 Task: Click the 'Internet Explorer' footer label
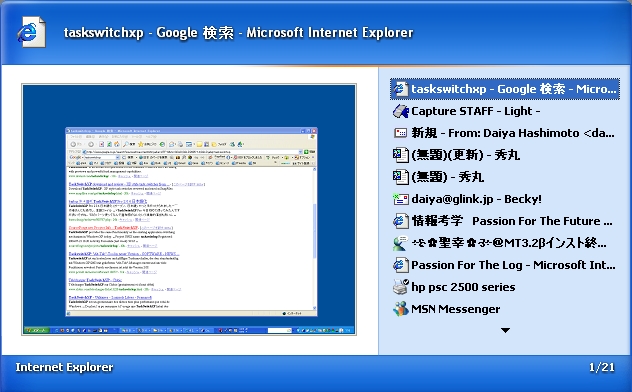(64, 367)
